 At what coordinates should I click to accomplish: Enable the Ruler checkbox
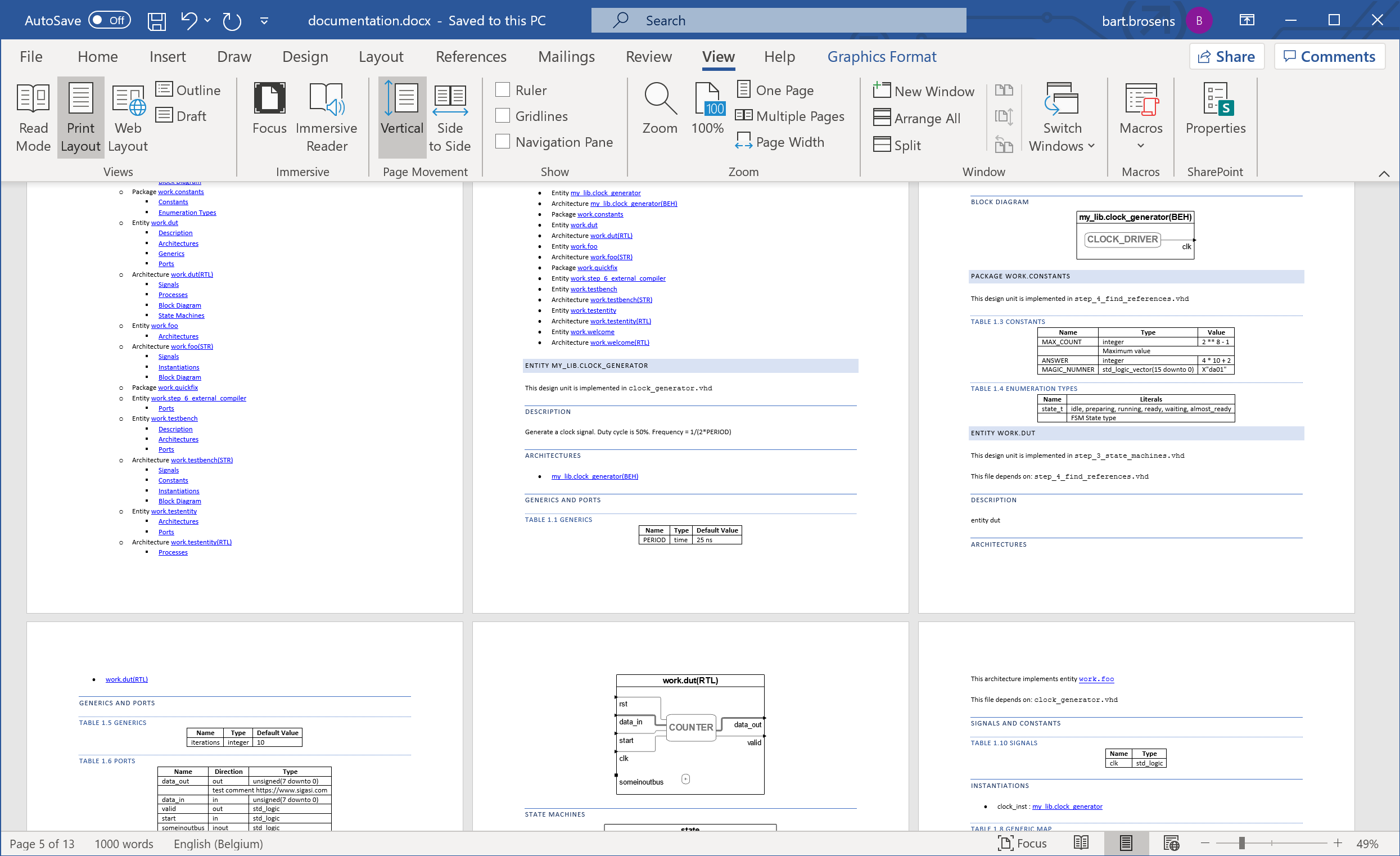pyautogui.click(x=502, y=90)
